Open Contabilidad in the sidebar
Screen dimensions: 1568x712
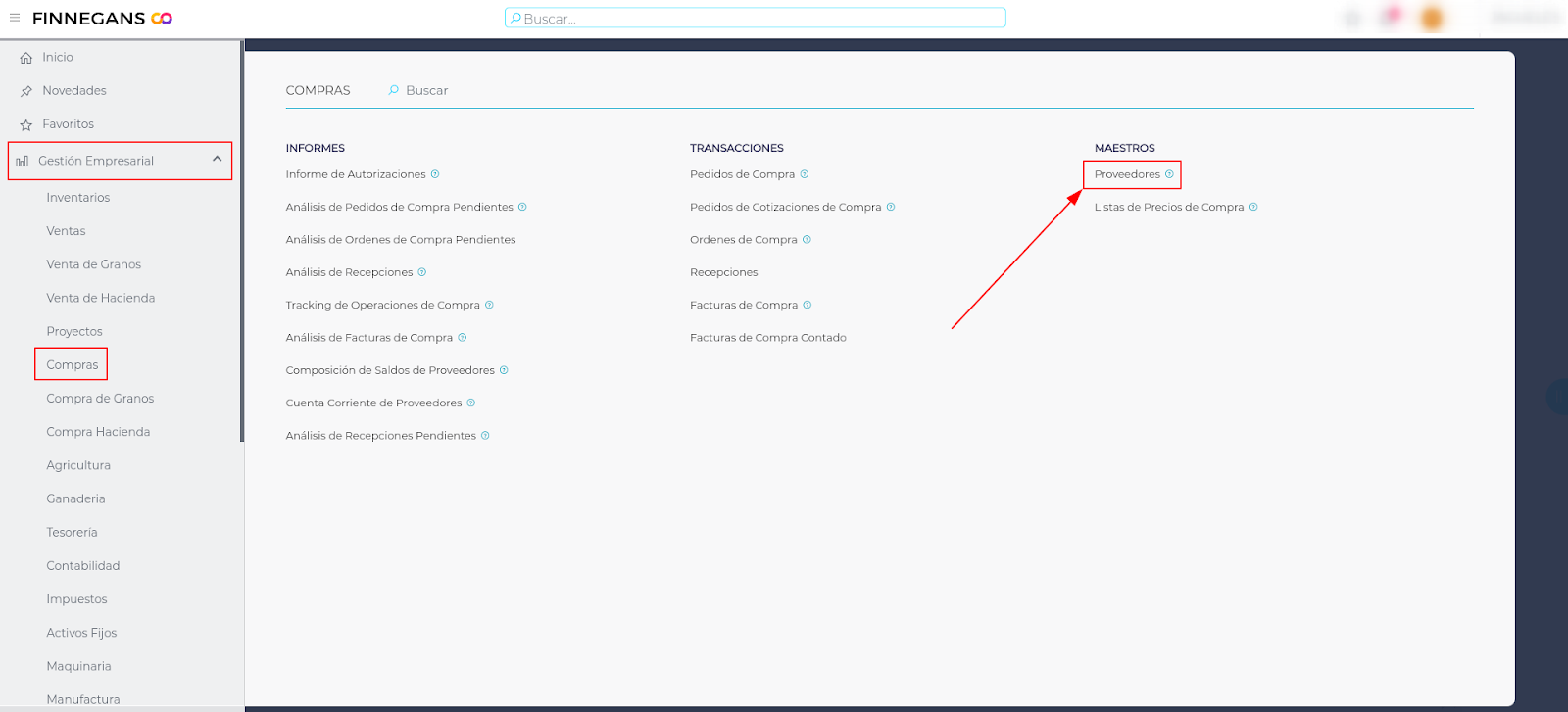(83, 566)
